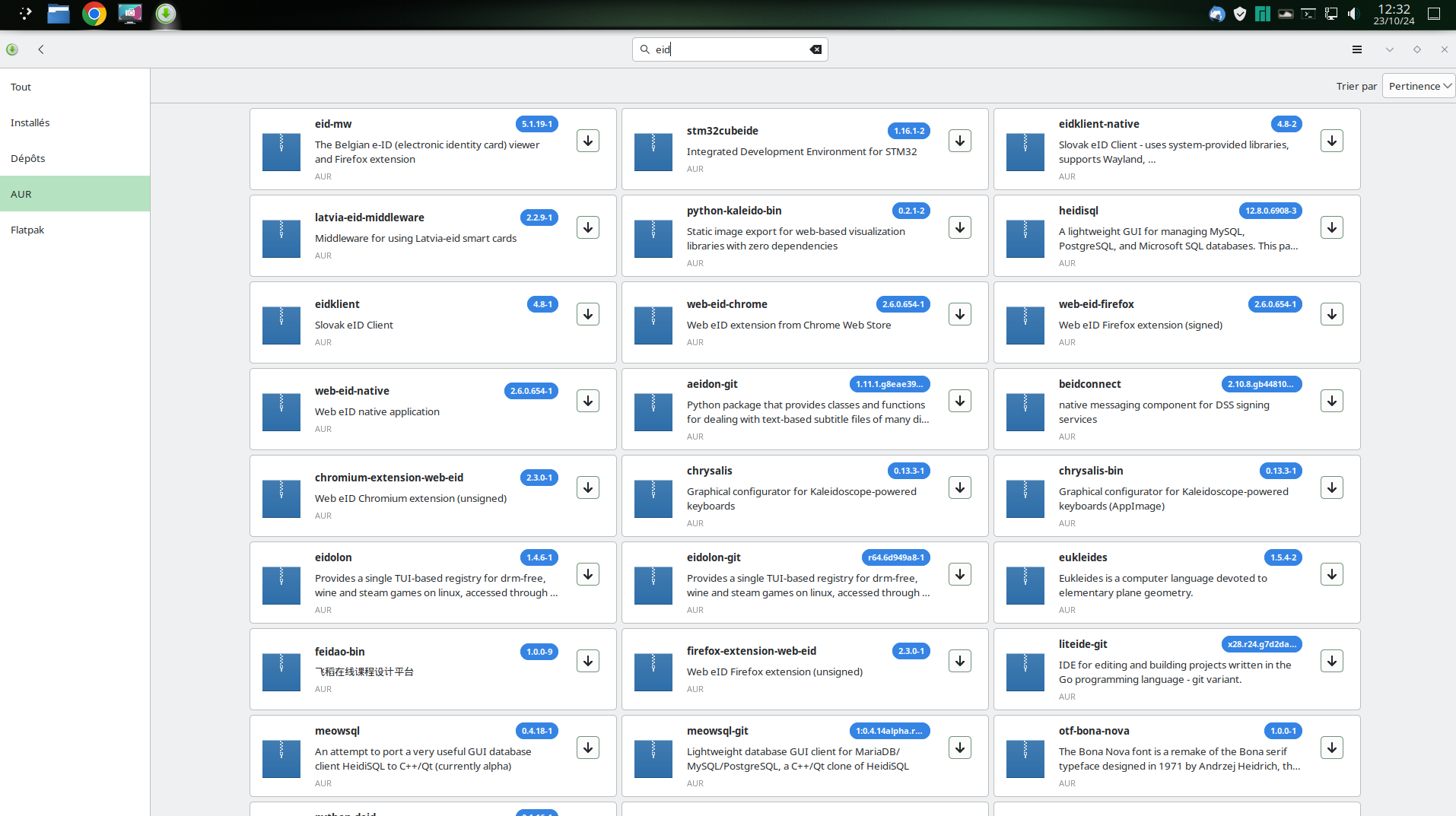The width and height of the screenshot is (1456, 816).
Task: Click install arrow for python-kaleido-bin
Action: (960, 227)
